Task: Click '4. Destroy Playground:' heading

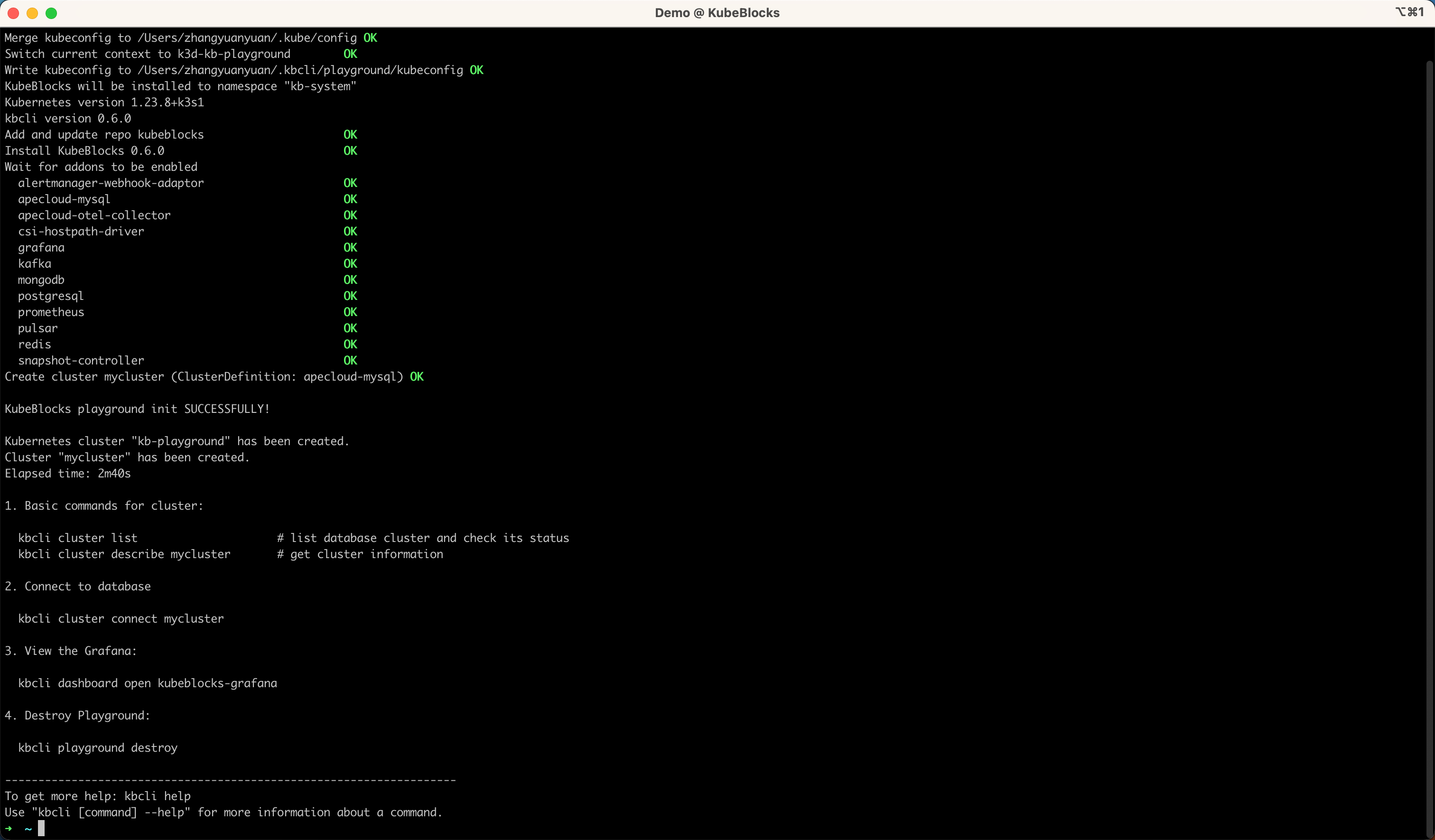Action: tap(77, 715)
